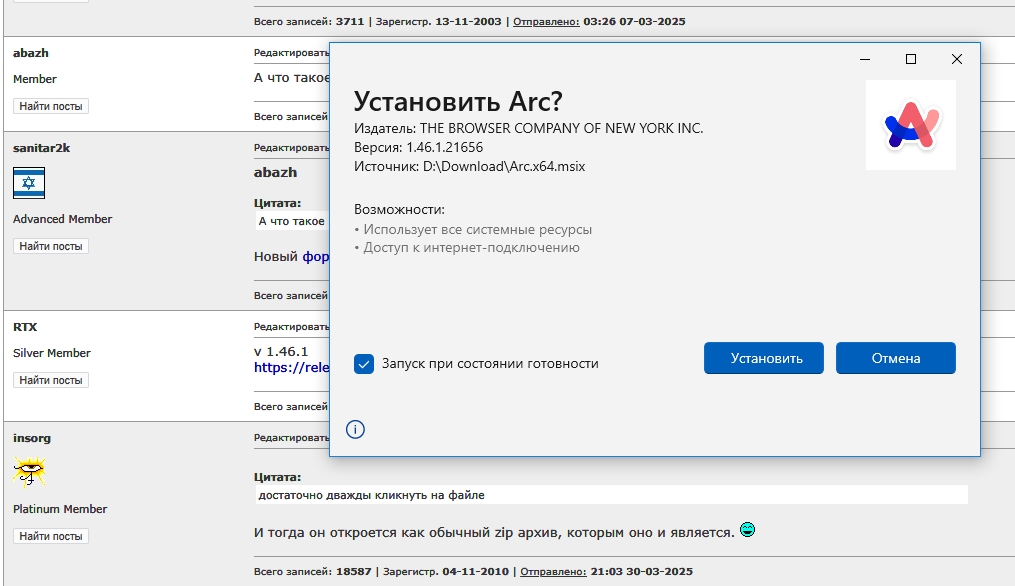The height and width of the screenshot is (586, 1015).
Task: Close the Arc installer window
Action: pyautogui.click(x=957, y=59)
